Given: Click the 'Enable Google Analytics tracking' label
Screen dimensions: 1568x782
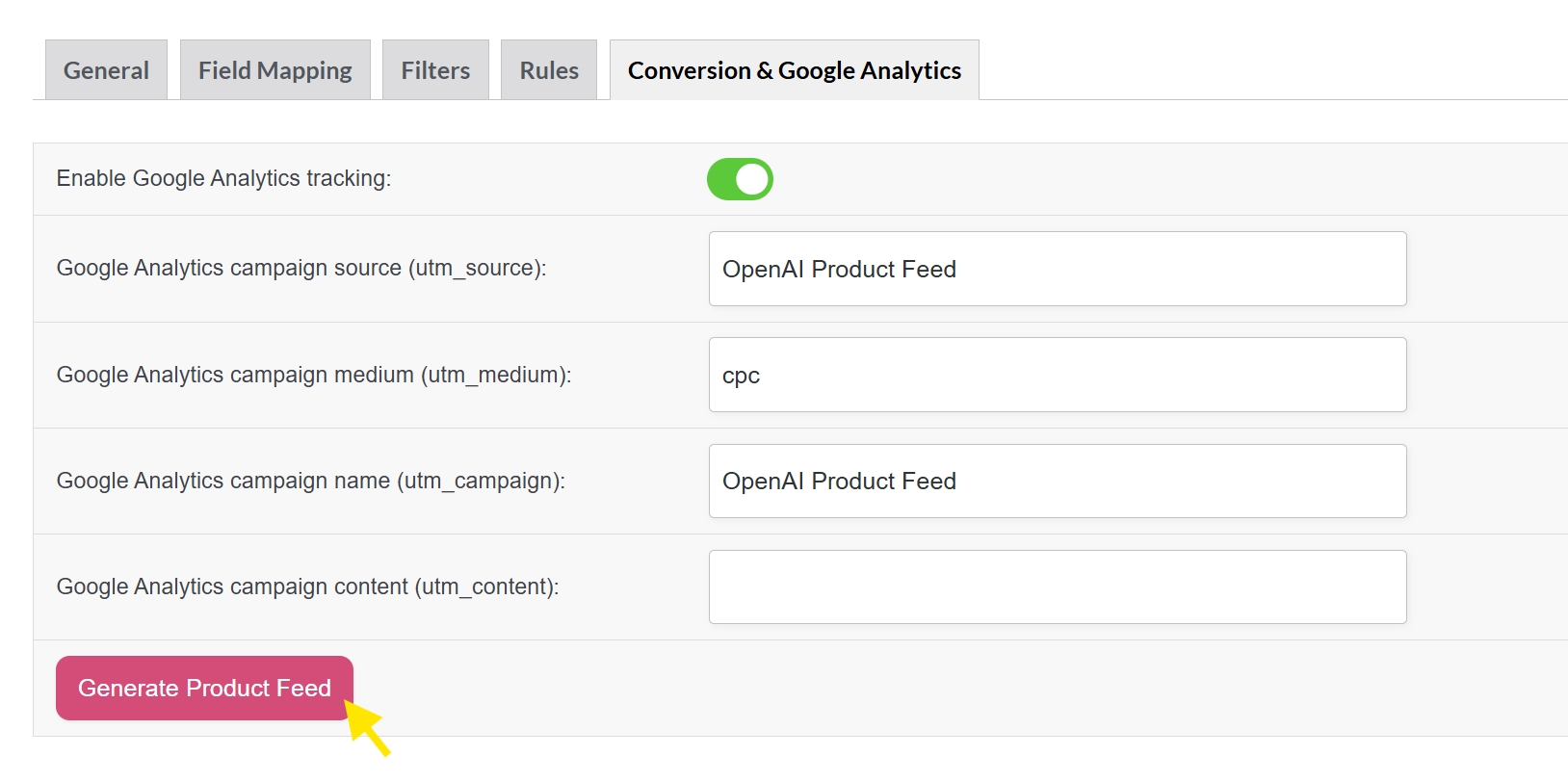Looking at the screenshot, I should click(x=223, y=178).
